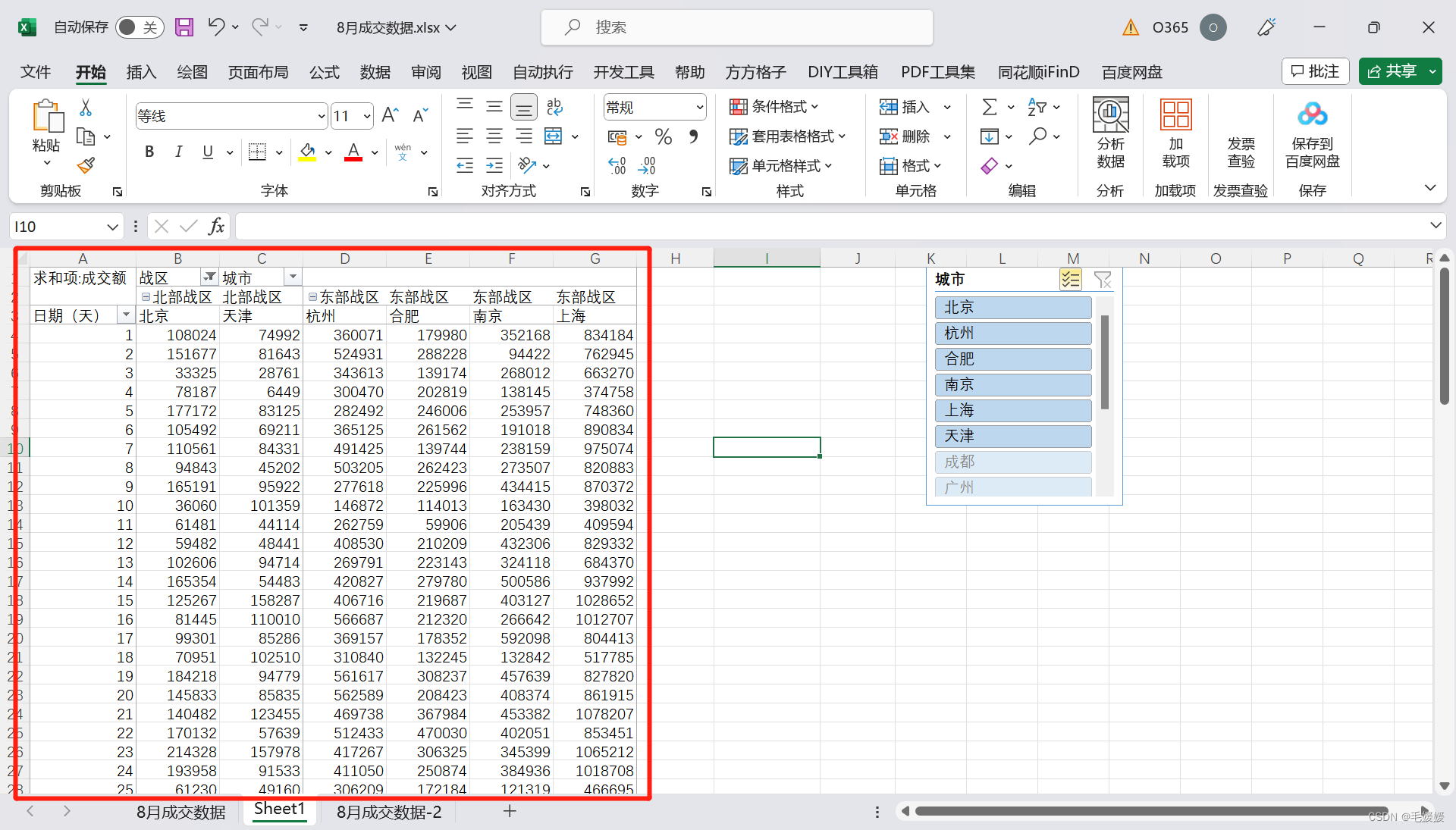Click the Sort and Filter icon
The height and width of the screenshot is (830, 1456).
[x=1037, y=107]
